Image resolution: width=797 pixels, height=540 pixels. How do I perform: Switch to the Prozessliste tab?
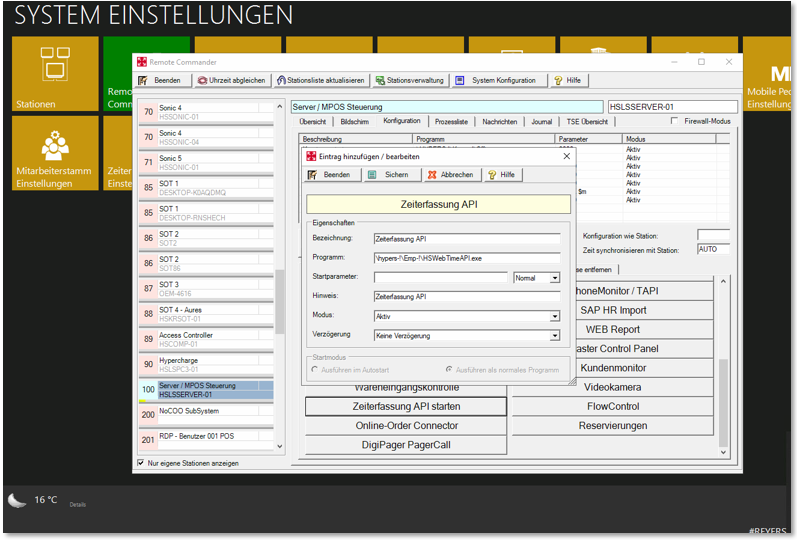coord(451,121)
